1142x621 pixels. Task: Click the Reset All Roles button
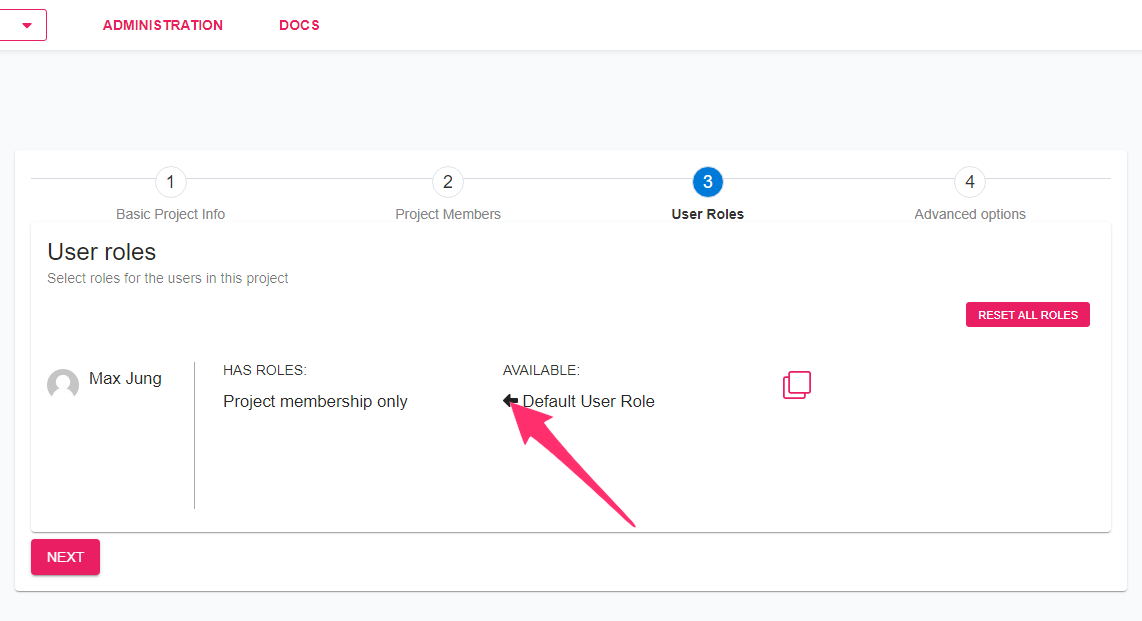[x=1028, y=315]
